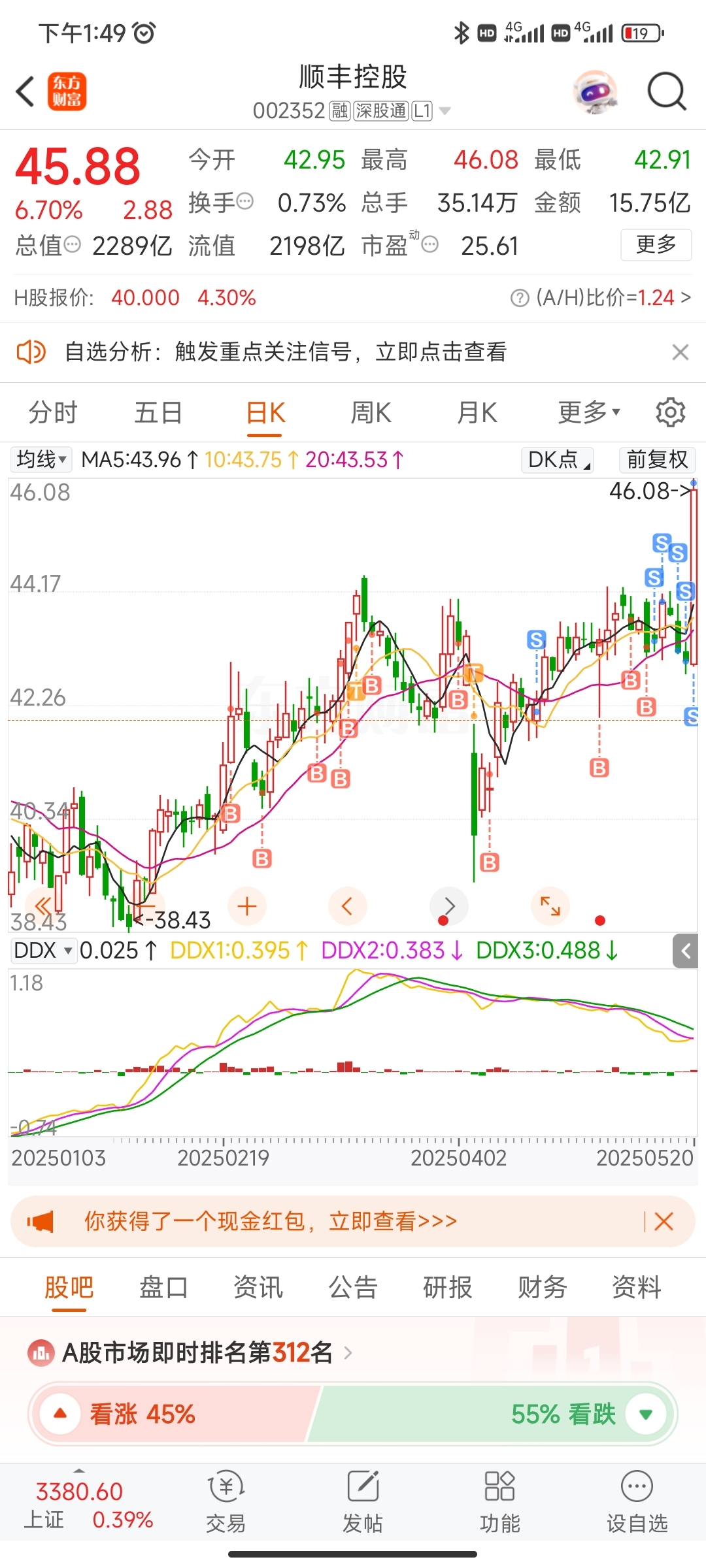This screenshot has height=1568, width=706.
Task: Open the 资讯 tab
Action: (258, 1287)
